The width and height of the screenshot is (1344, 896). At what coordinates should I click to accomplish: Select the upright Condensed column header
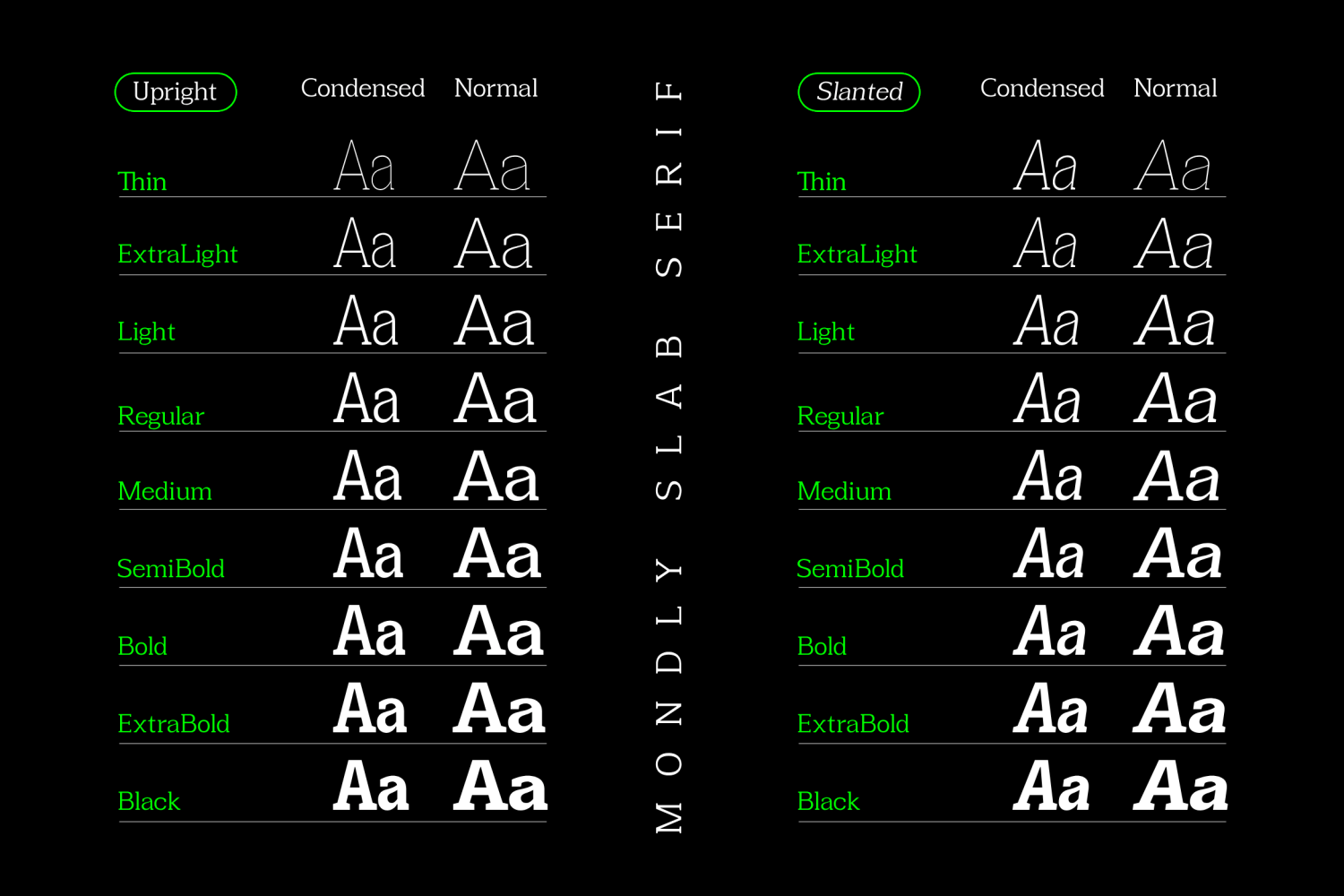[x=363, y=89]
